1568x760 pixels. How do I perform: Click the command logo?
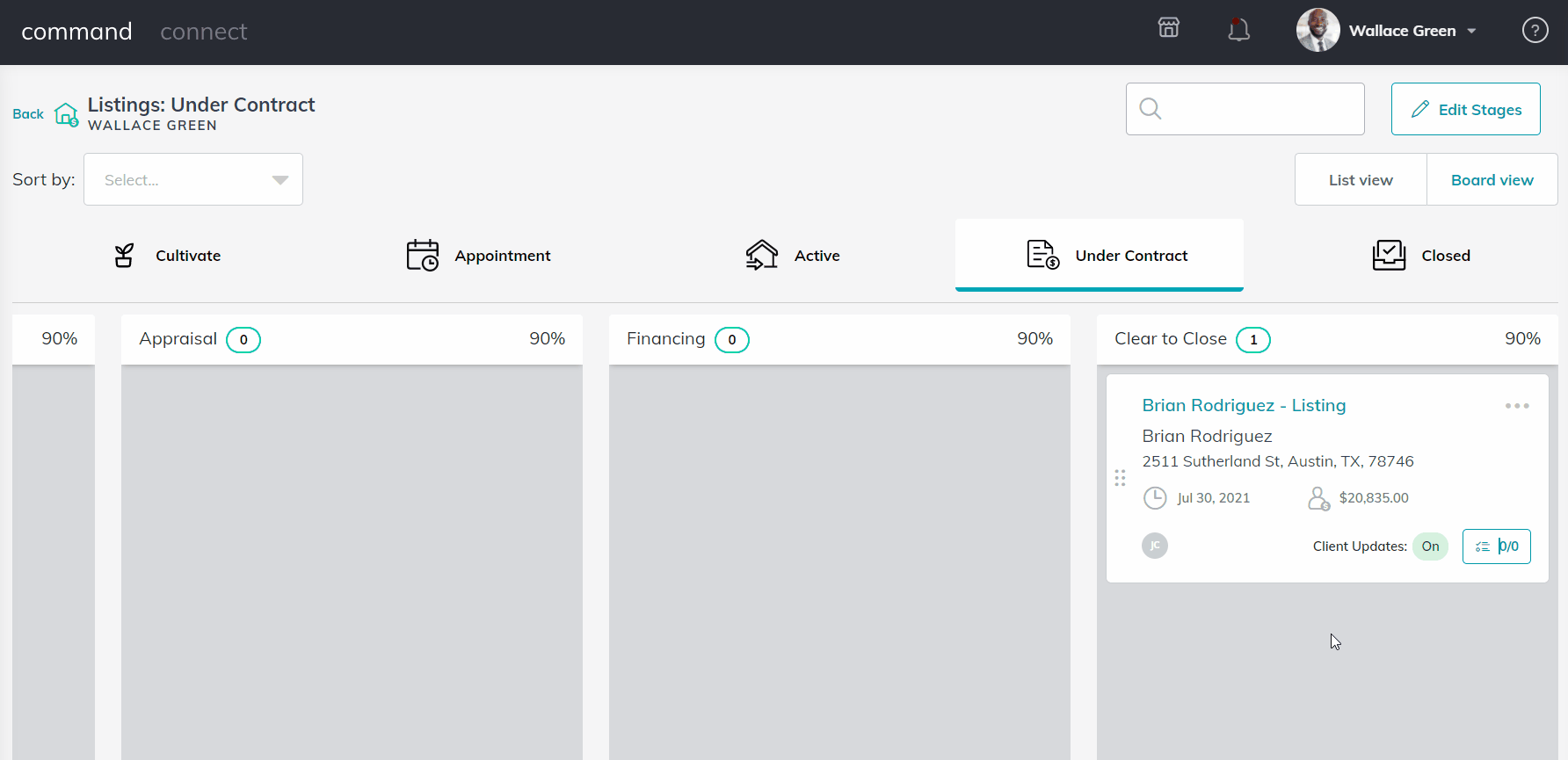pyautogui.click(x=76, y=32)
